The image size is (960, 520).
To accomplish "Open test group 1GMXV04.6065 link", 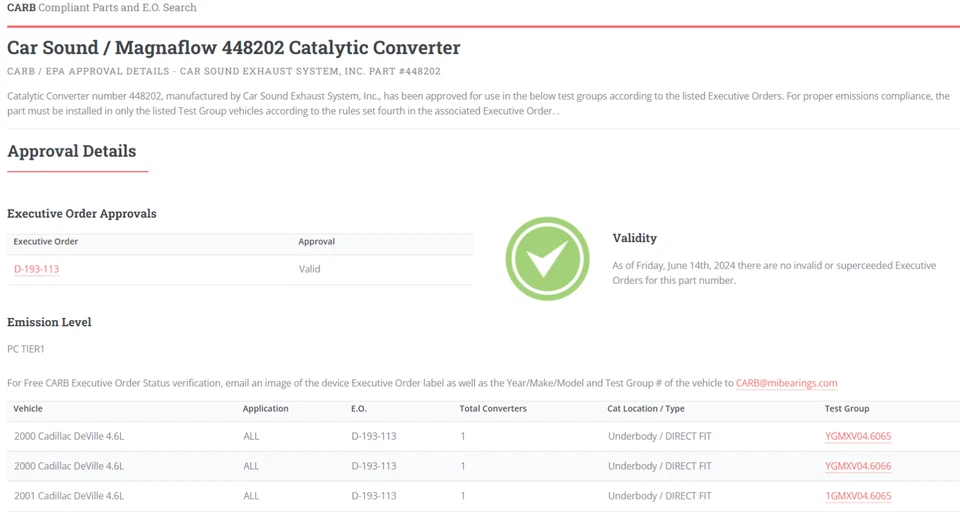I will coord(858,496).
